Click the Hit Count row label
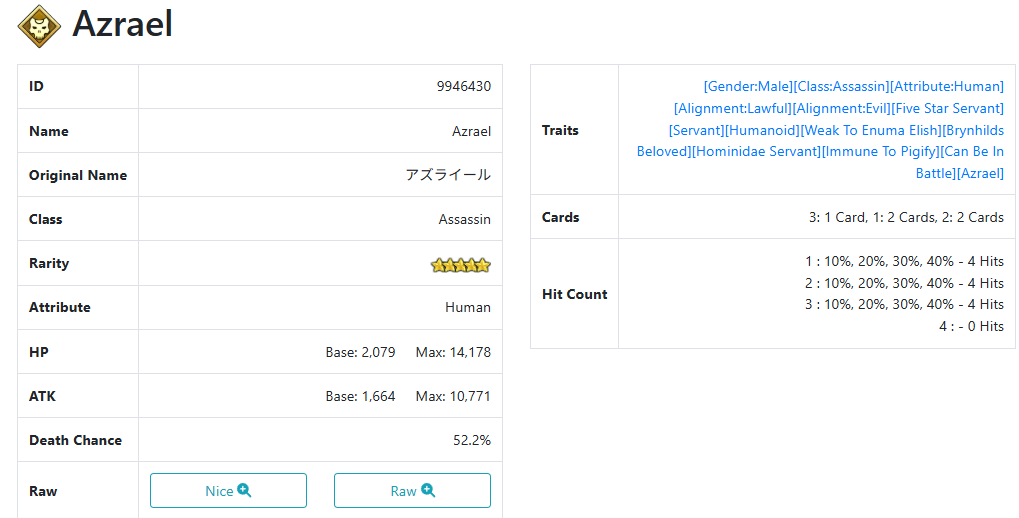 574,294
